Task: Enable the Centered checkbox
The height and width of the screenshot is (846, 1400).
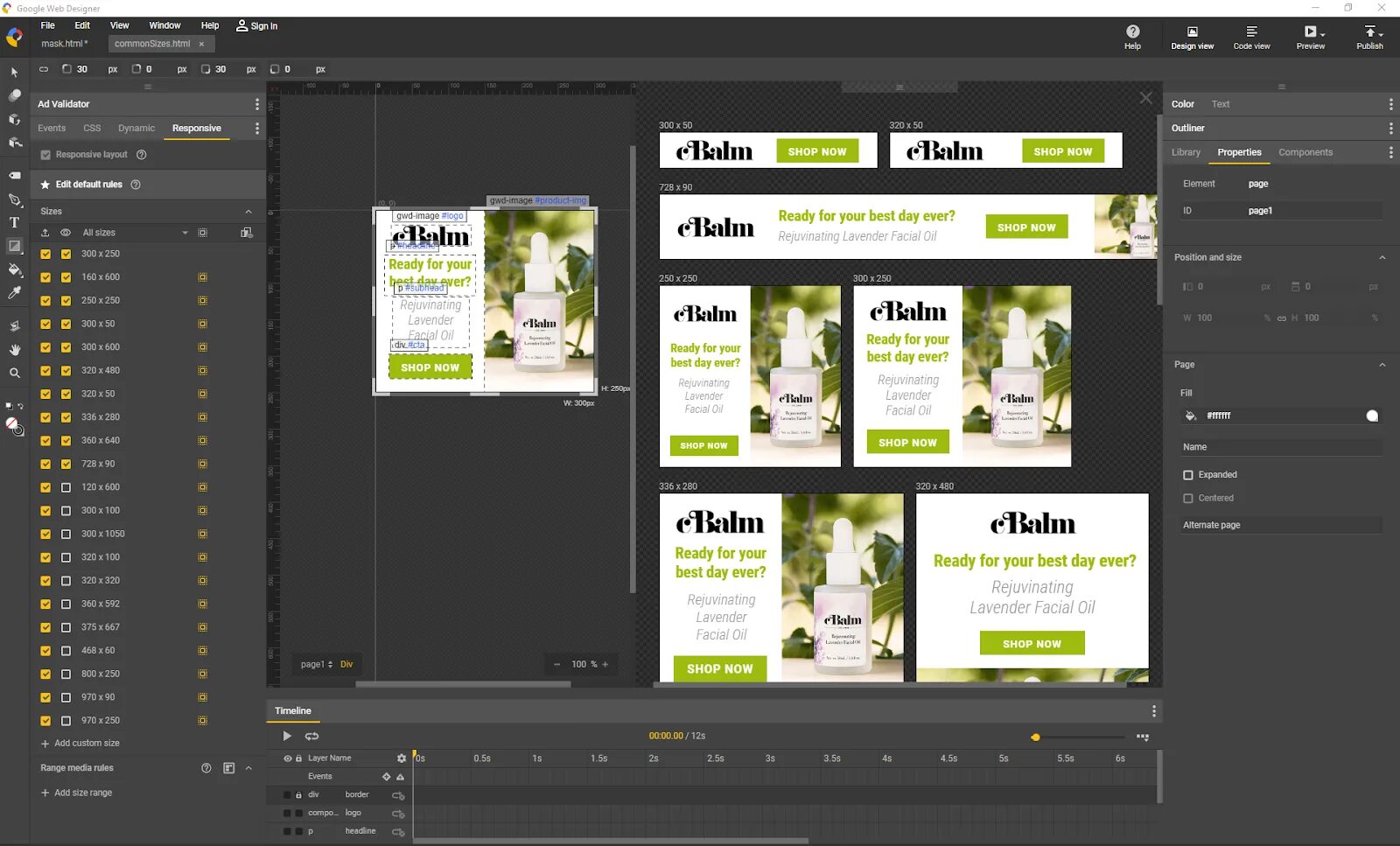Action: click(1187, 499)
